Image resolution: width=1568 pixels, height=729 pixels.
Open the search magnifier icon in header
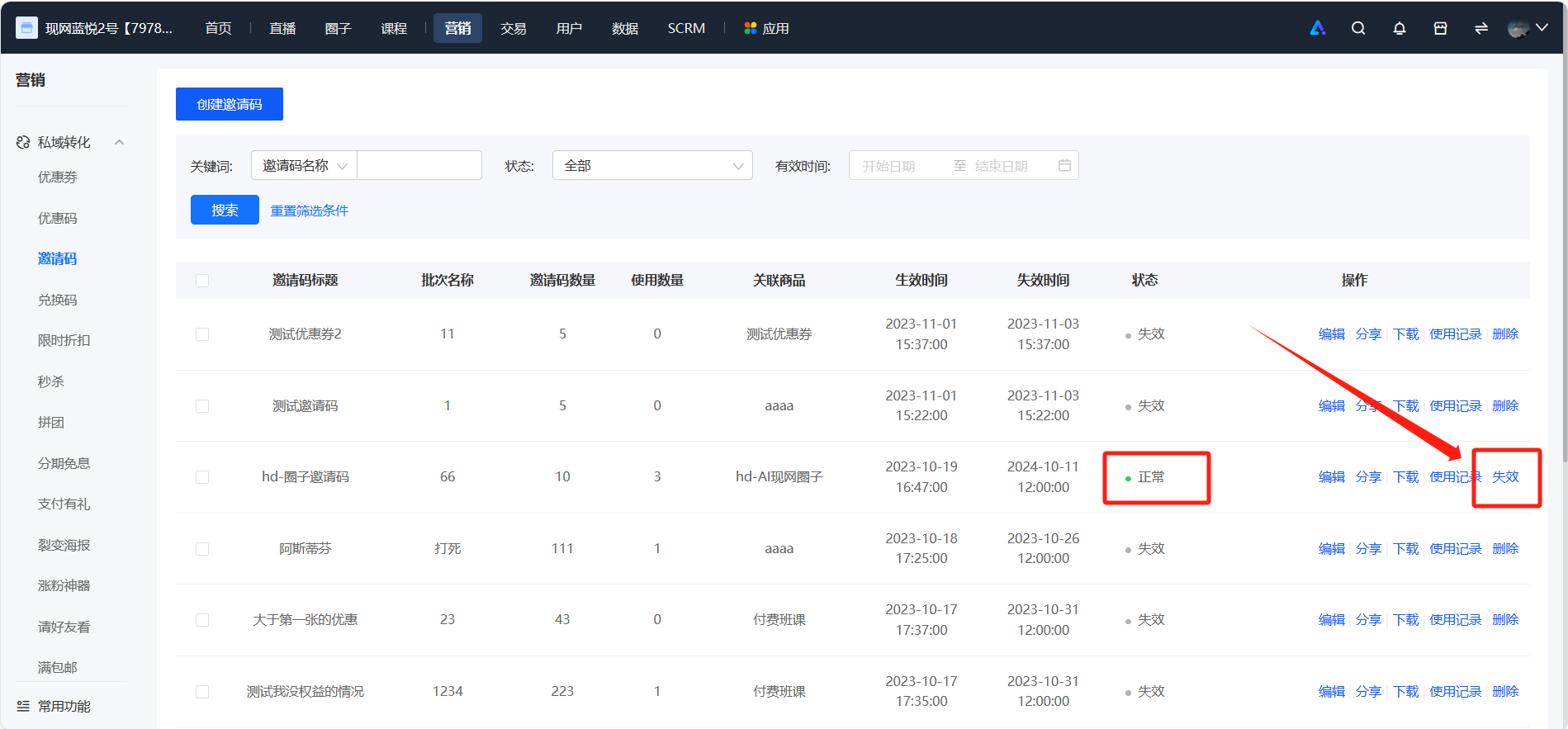click(x=1358, y=28)
